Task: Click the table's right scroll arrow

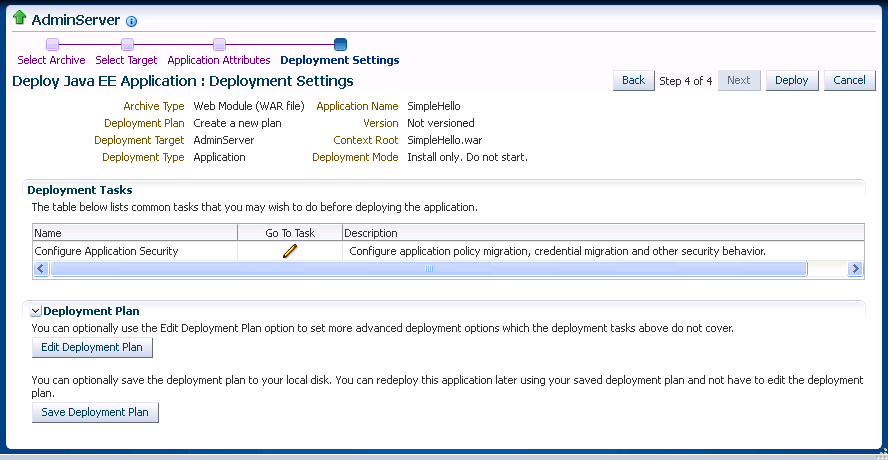Action: click(x=855, y=269)
